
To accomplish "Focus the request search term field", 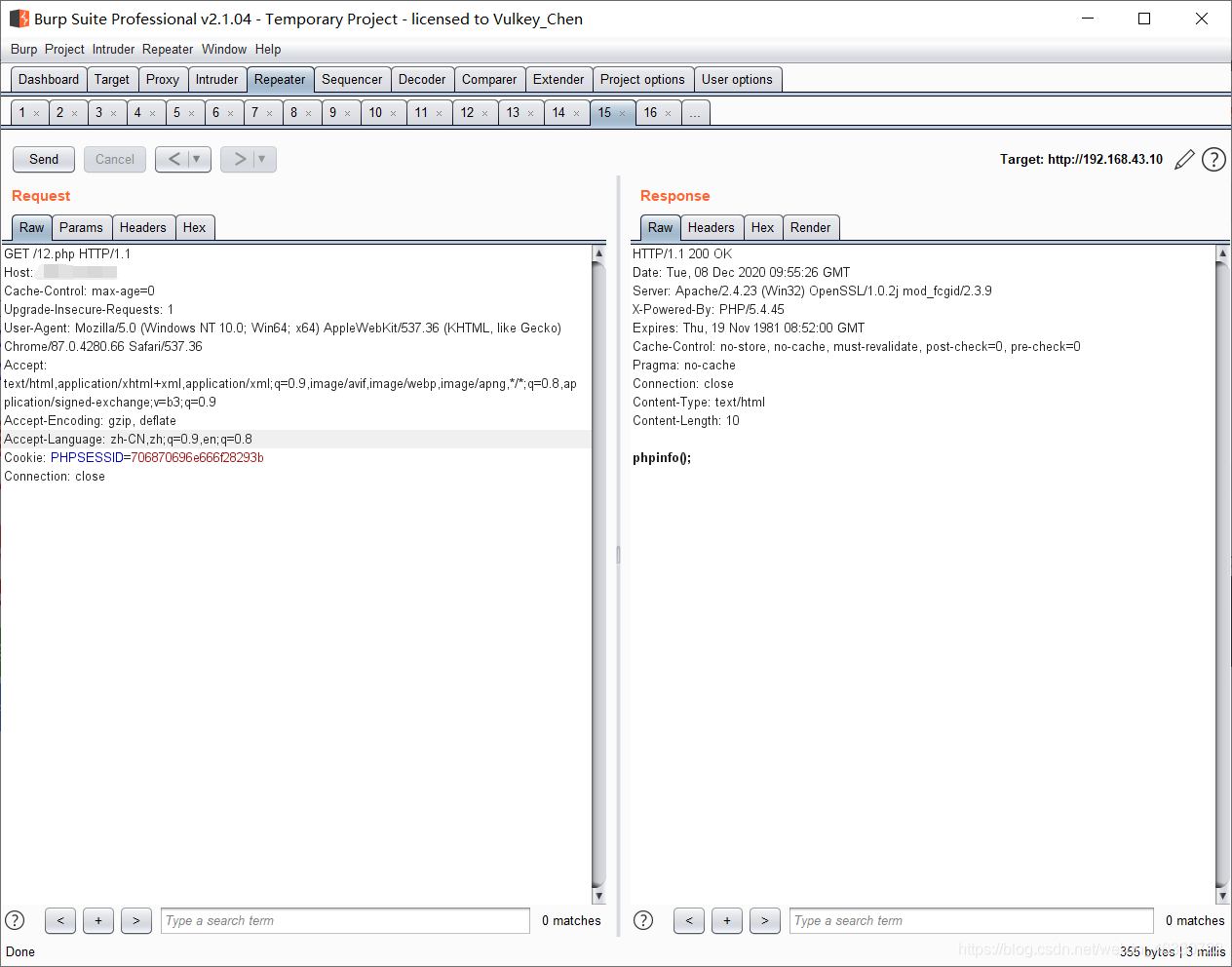I will [345, 920].
